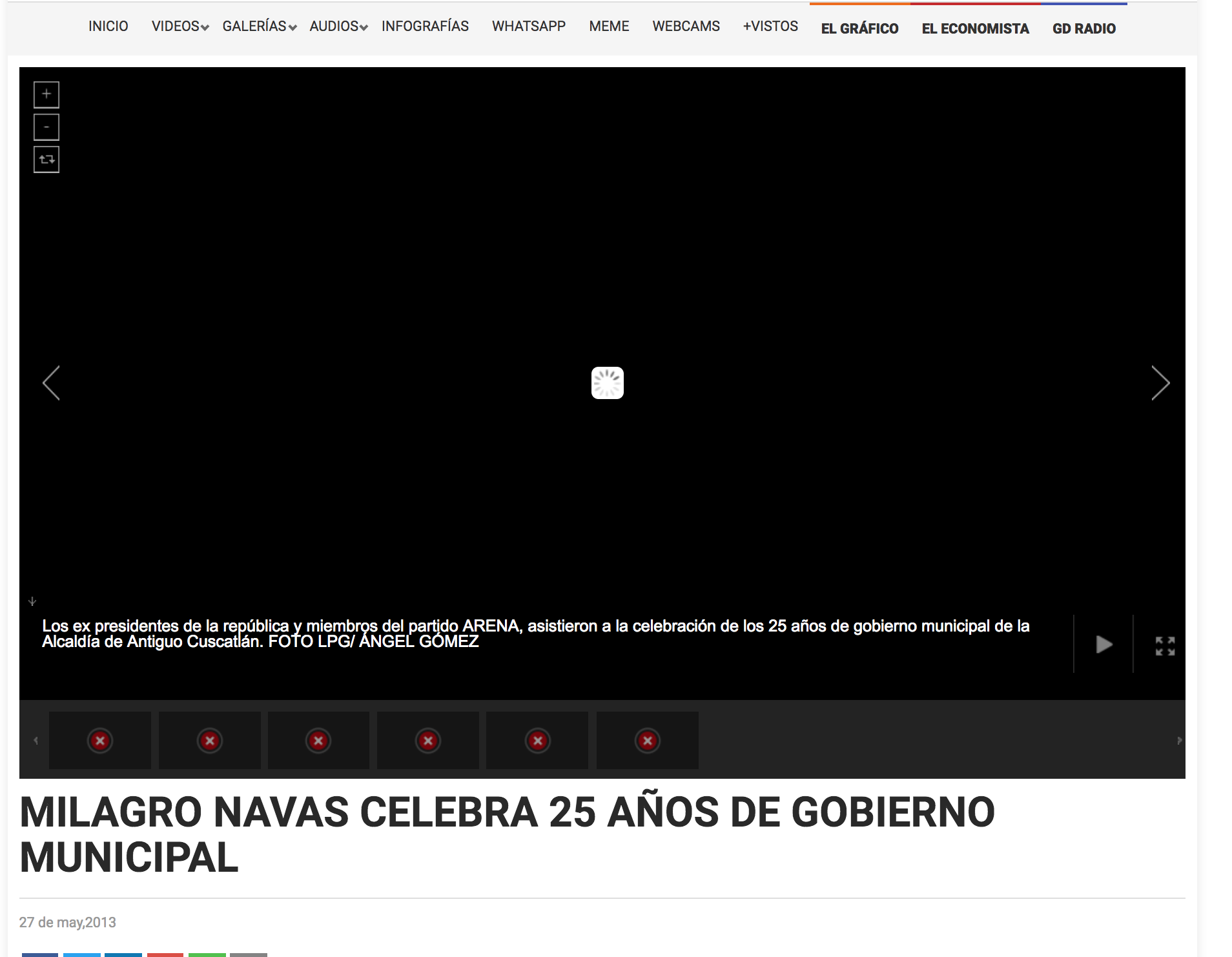Start the gallery slideshow playback
1232x957 pixels.
[x=1104, y=644]
